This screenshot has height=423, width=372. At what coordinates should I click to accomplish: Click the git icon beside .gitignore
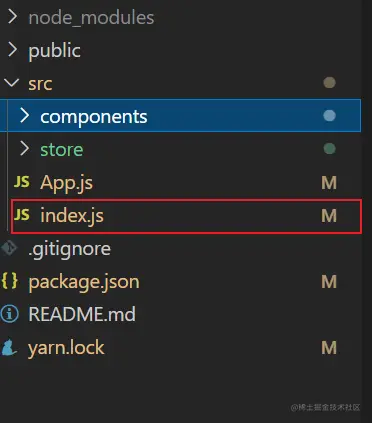click(x=9, y=248)
